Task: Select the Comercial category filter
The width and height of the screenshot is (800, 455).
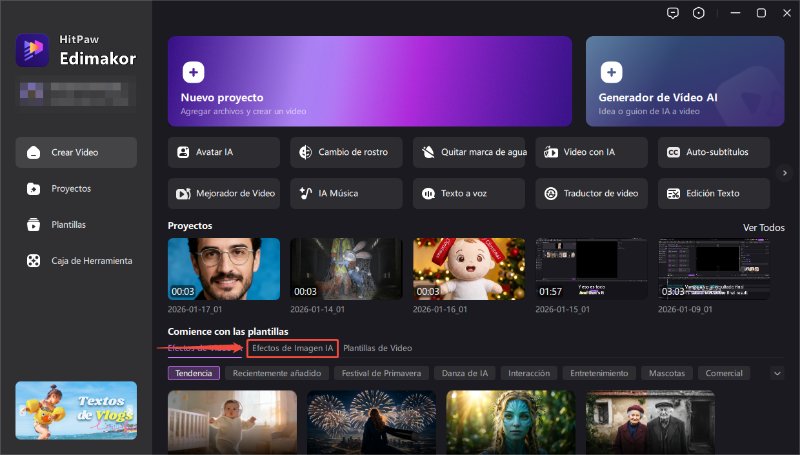Action: 724,373
